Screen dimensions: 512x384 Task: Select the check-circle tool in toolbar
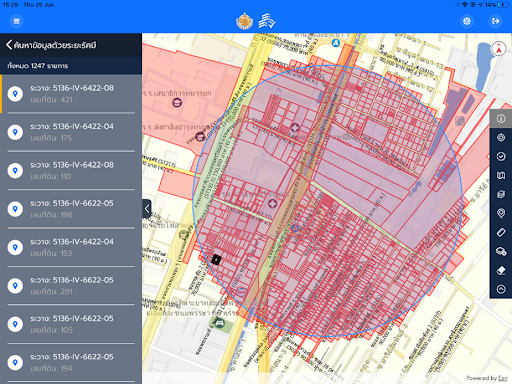501,156
